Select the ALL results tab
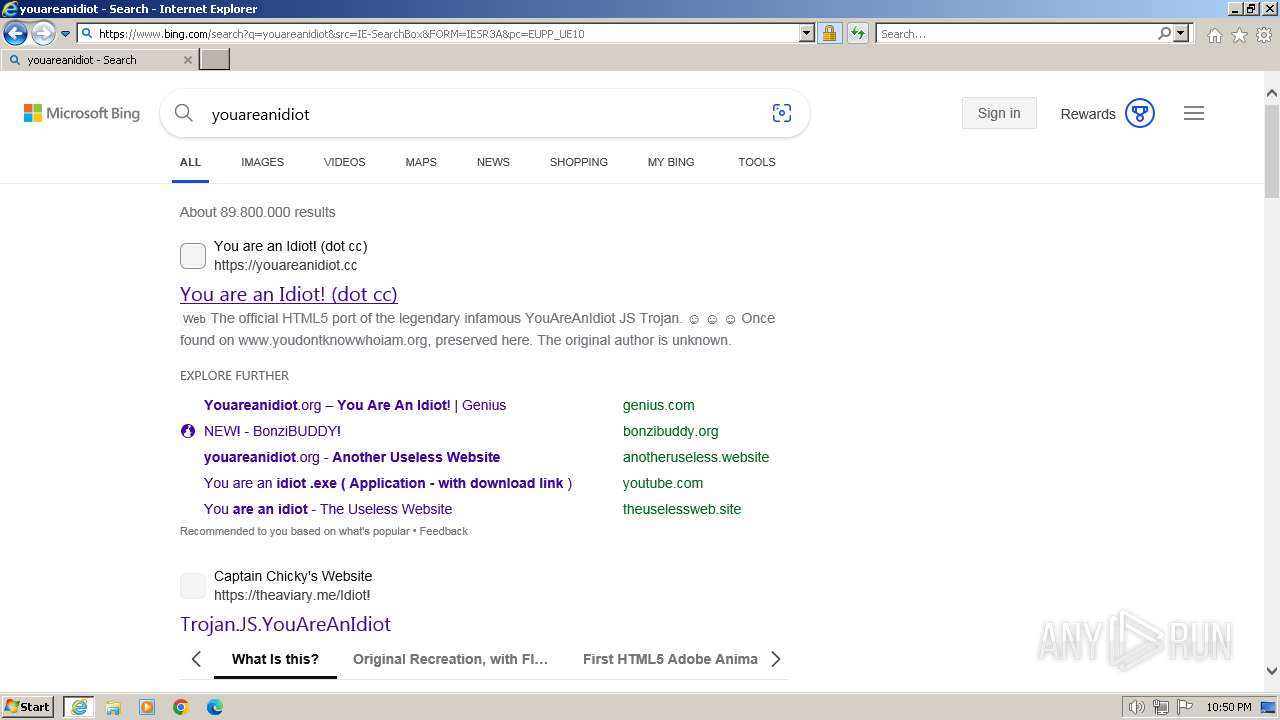The image size is (1280, 720). (190, 162)
